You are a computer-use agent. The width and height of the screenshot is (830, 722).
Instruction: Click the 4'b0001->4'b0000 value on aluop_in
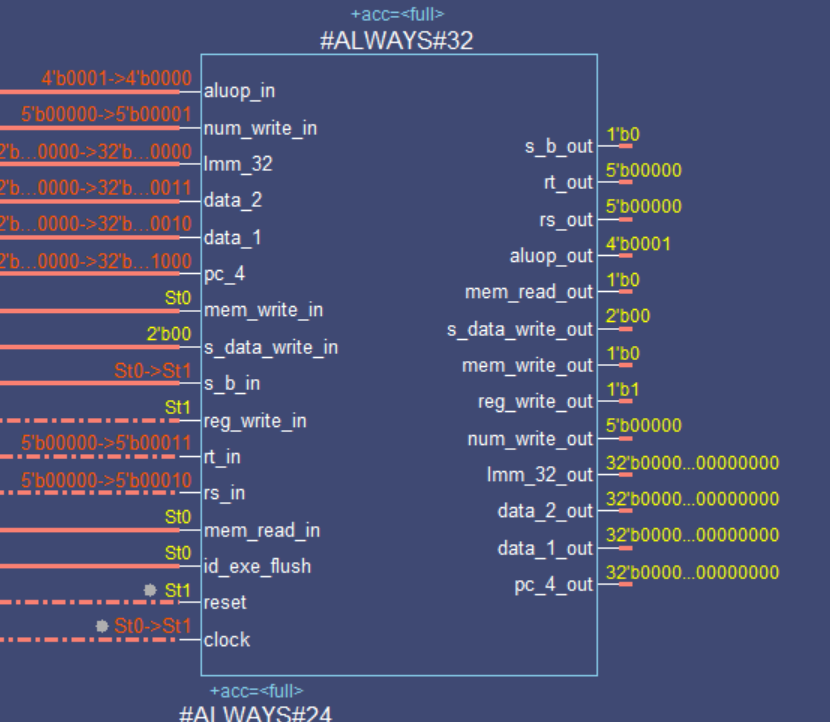(x=116, y=78)
